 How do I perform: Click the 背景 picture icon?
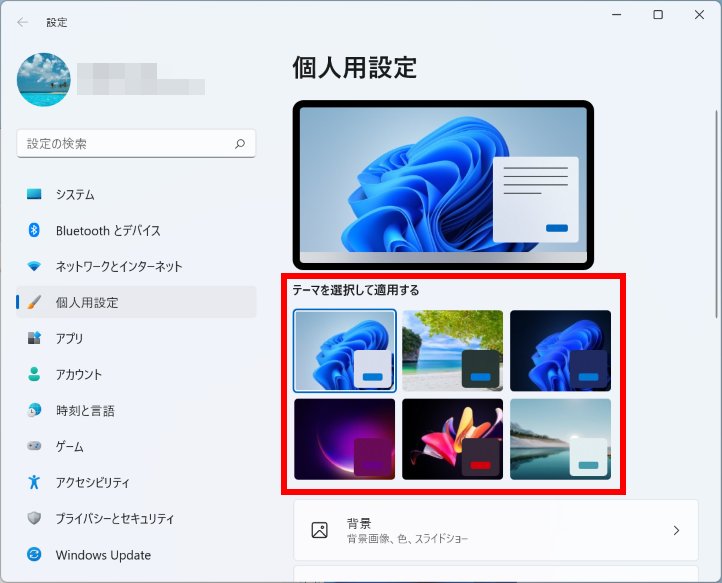coord(320,530)
